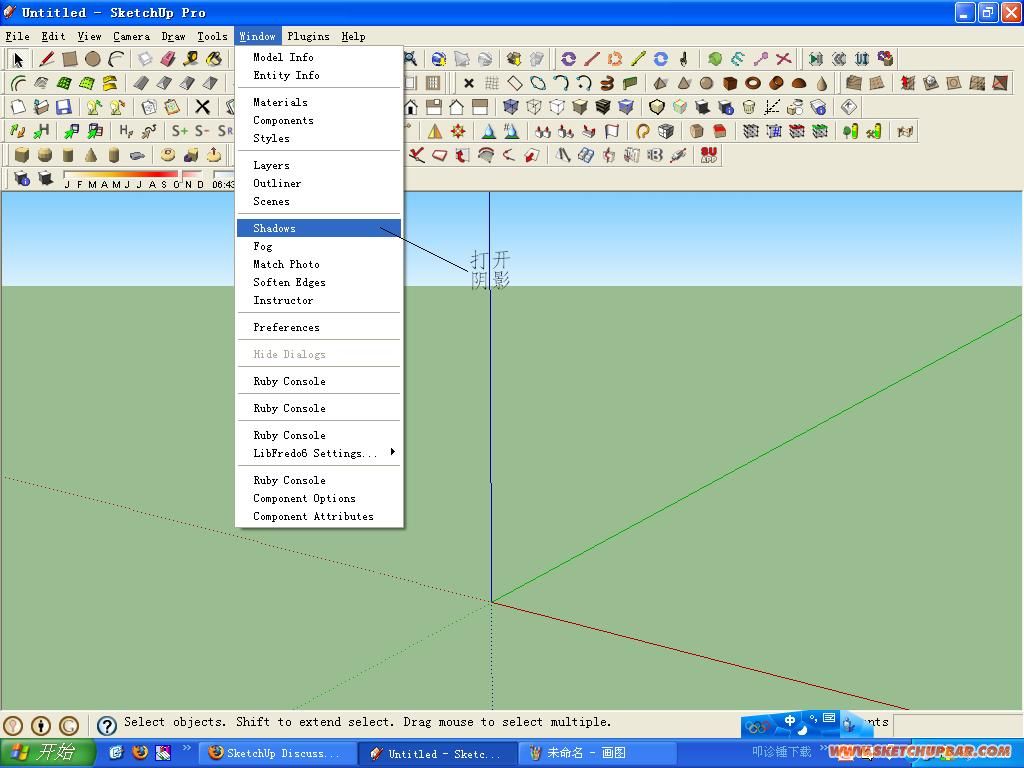Image resolution: width=1024 pixels, height=768 pixels.
Task: Open the Camera menu
Action: pos(131,37)
